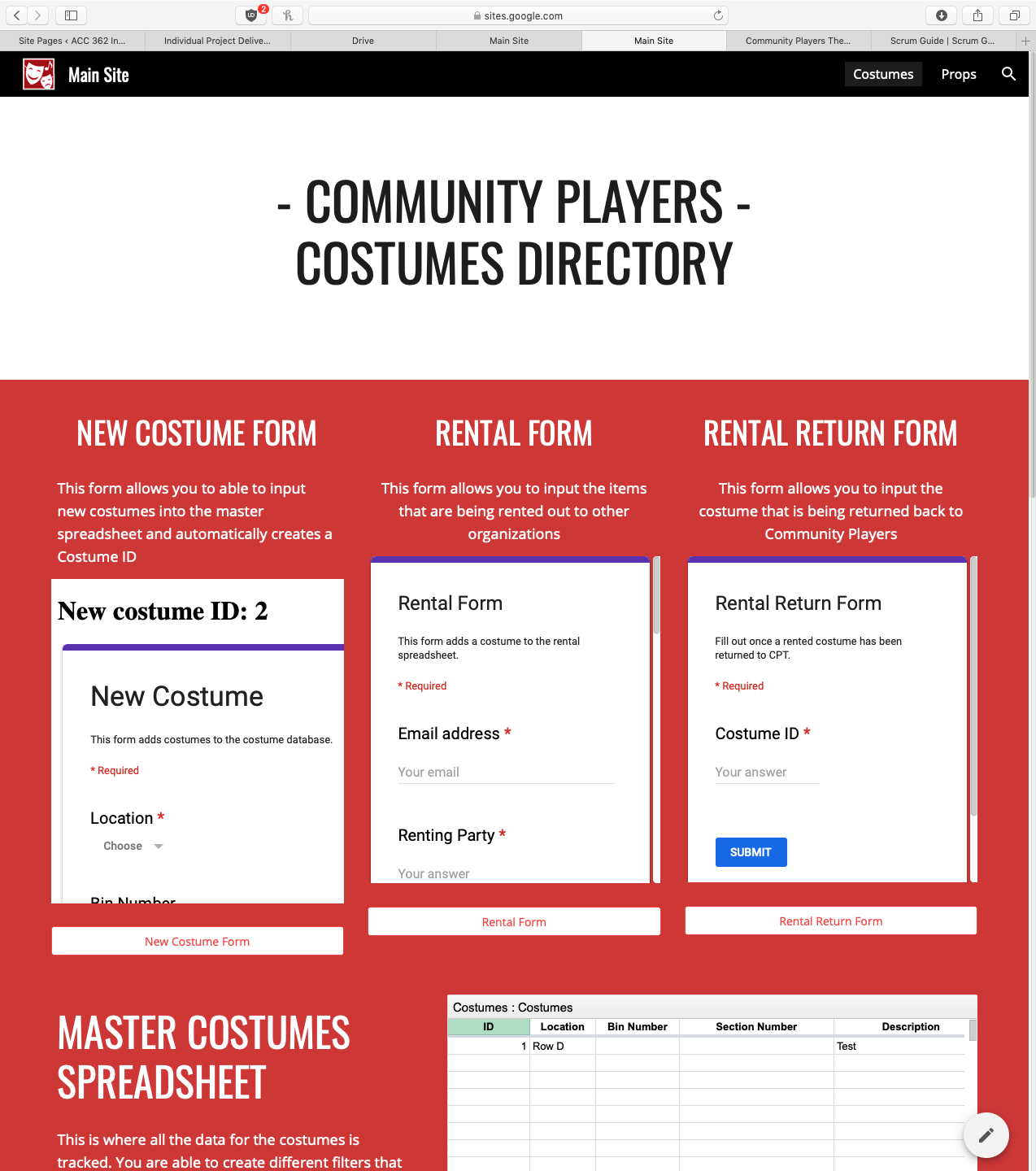Open the Safari downloads icon

(x=942, y=15)
